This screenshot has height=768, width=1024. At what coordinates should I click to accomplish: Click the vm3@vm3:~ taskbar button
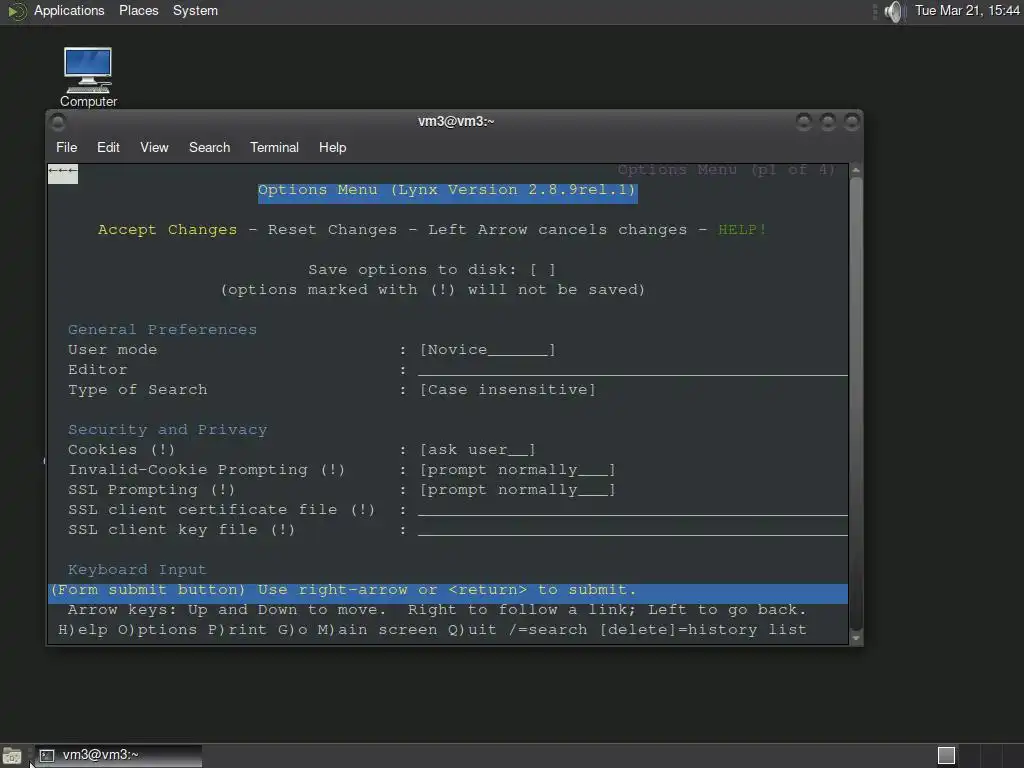pos(118,756)
